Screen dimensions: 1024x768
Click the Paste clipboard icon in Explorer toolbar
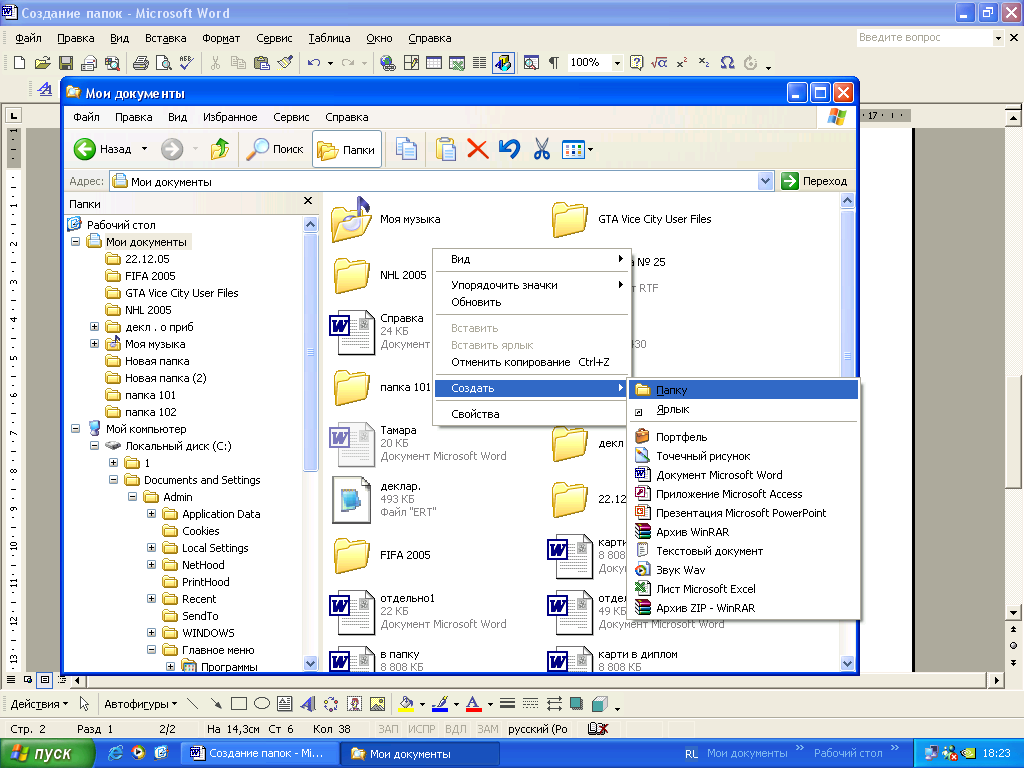[445, 150]
